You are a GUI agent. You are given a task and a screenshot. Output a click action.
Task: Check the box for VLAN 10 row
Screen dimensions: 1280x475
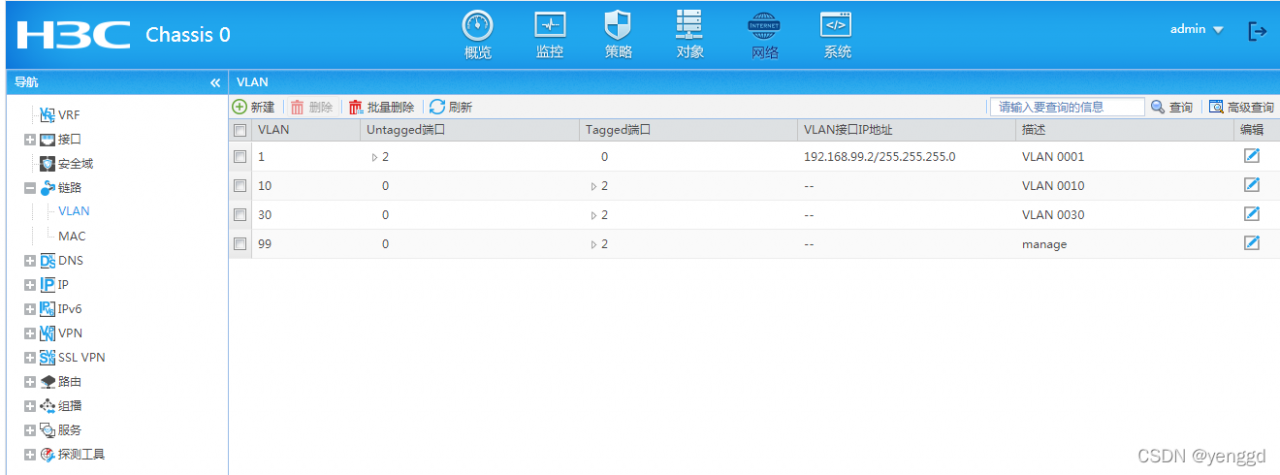click(239, 186)
